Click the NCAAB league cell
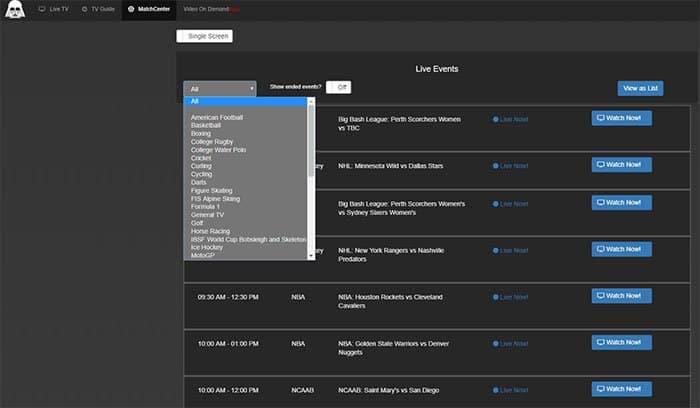Viewport: 700px width, 408px height. point(302,390)
